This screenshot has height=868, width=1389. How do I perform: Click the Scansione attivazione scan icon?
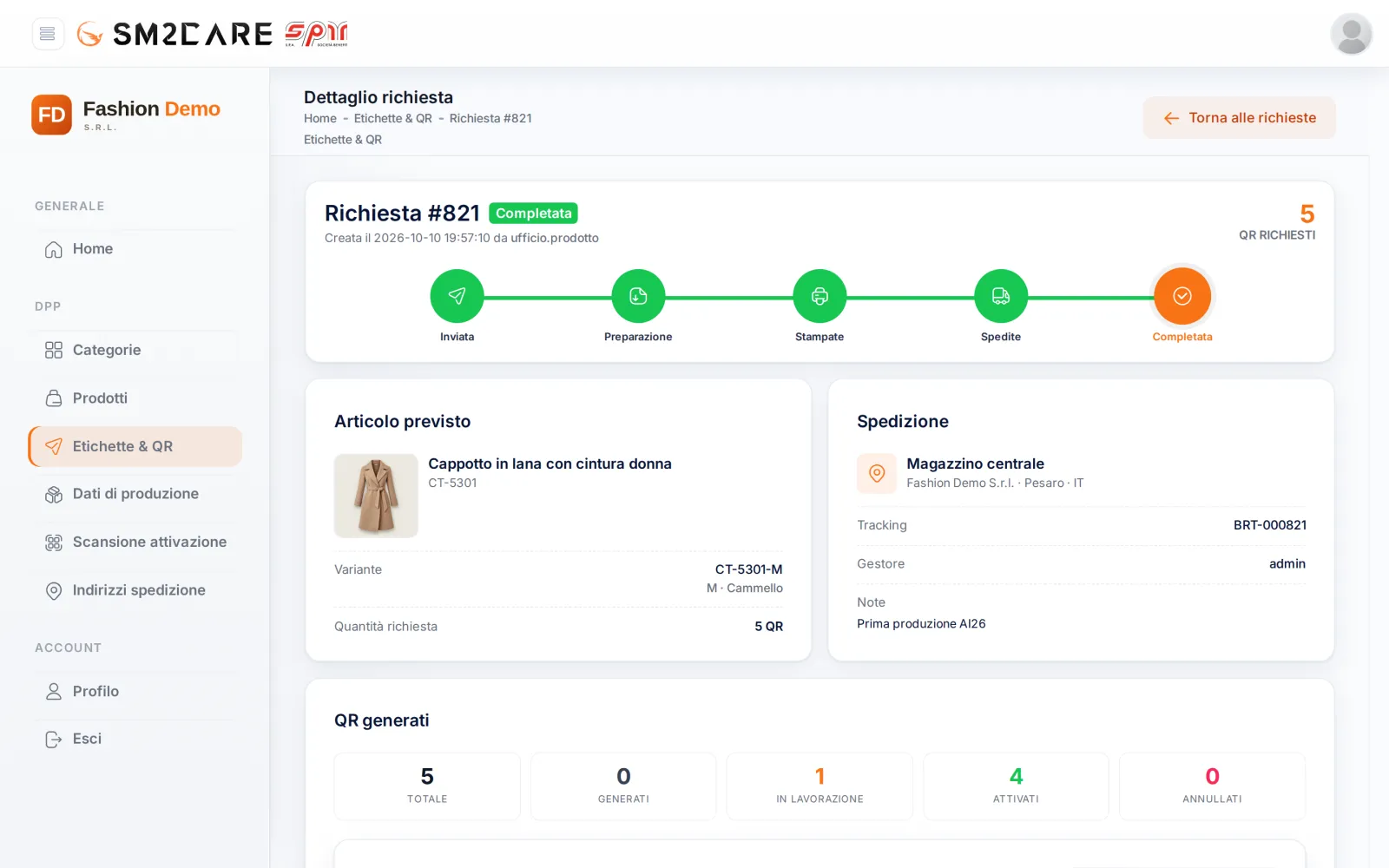[54, 542]
